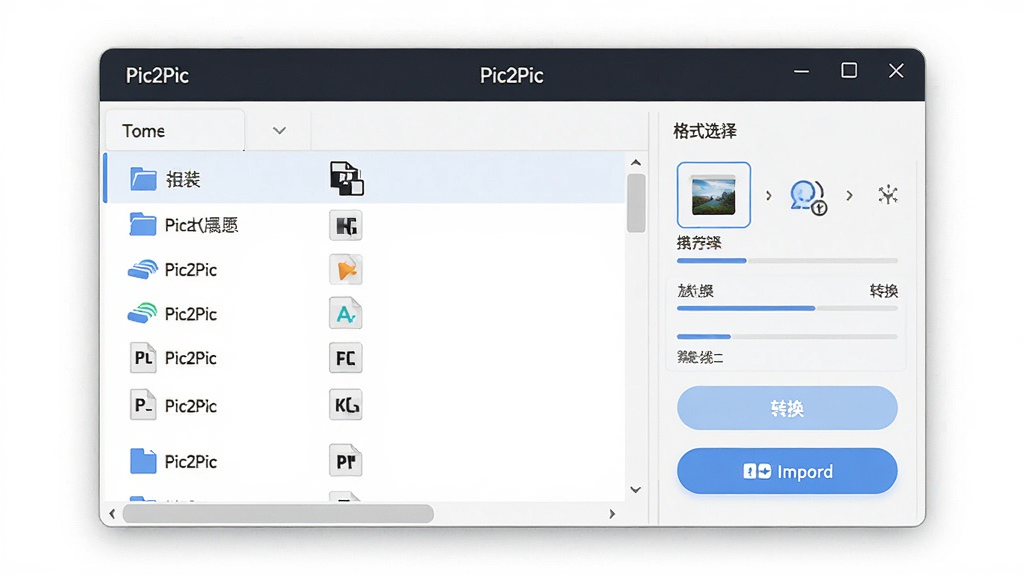Click the orange play file icon

(345, 270)
